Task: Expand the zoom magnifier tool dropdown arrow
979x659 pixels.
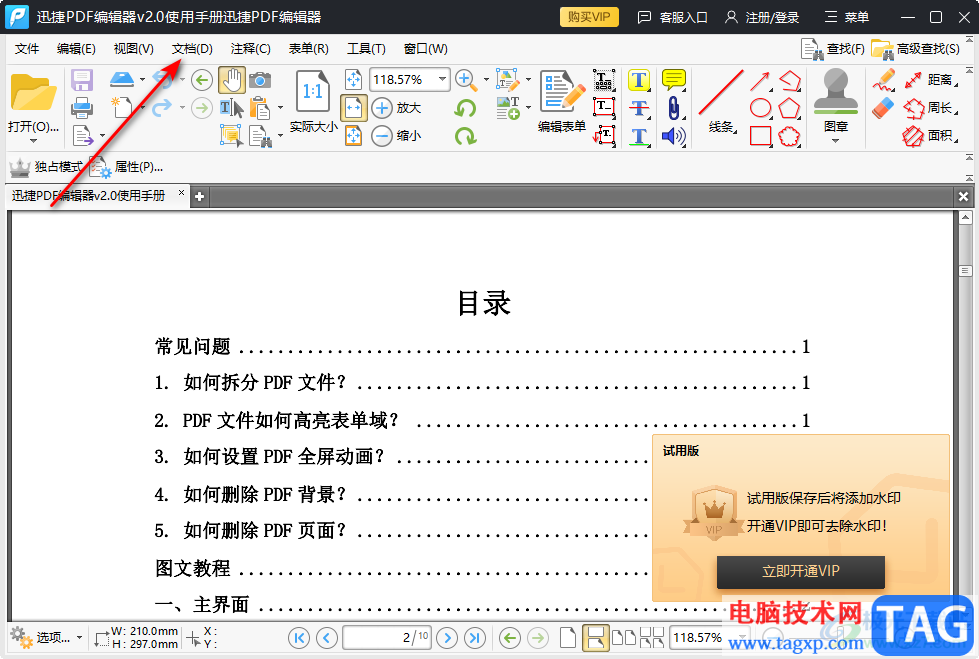Action: 486,80
